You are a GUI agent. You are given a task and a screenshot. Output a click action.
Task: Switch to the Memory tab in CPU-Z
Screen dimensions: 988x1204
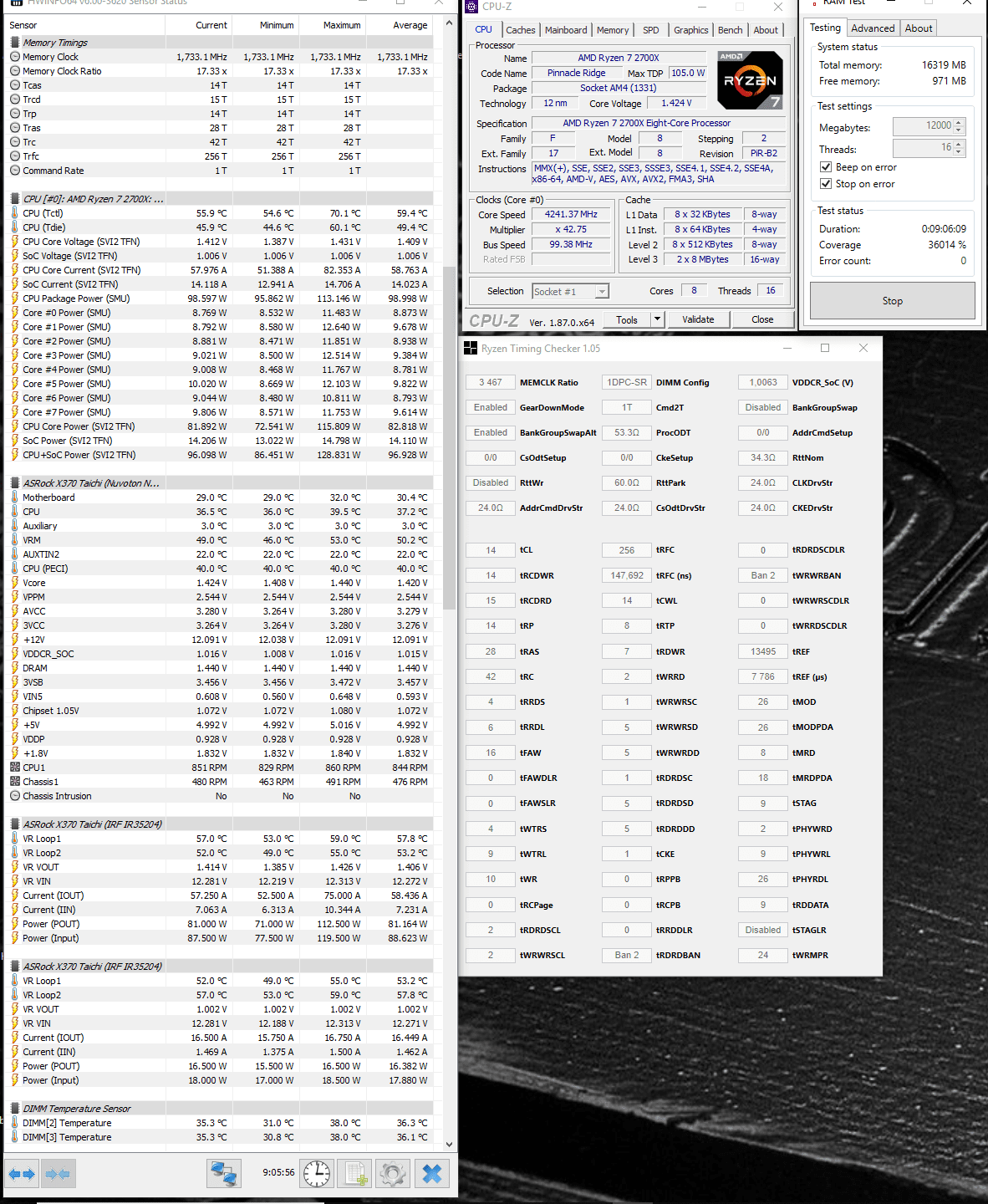click(x=613, y=30)
